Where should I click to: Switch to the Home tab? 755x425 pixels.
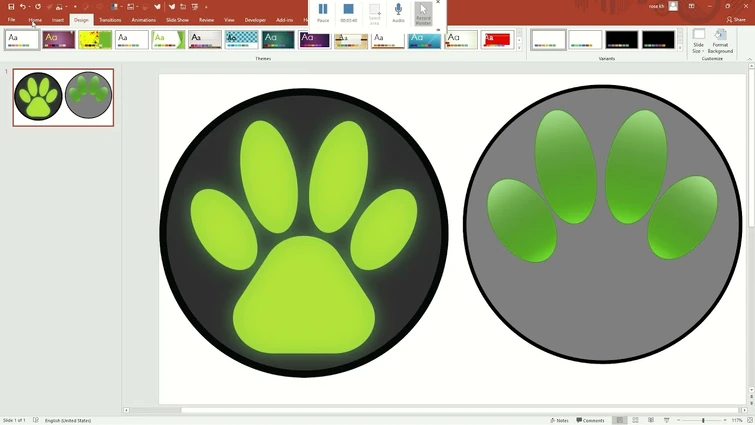35,20
